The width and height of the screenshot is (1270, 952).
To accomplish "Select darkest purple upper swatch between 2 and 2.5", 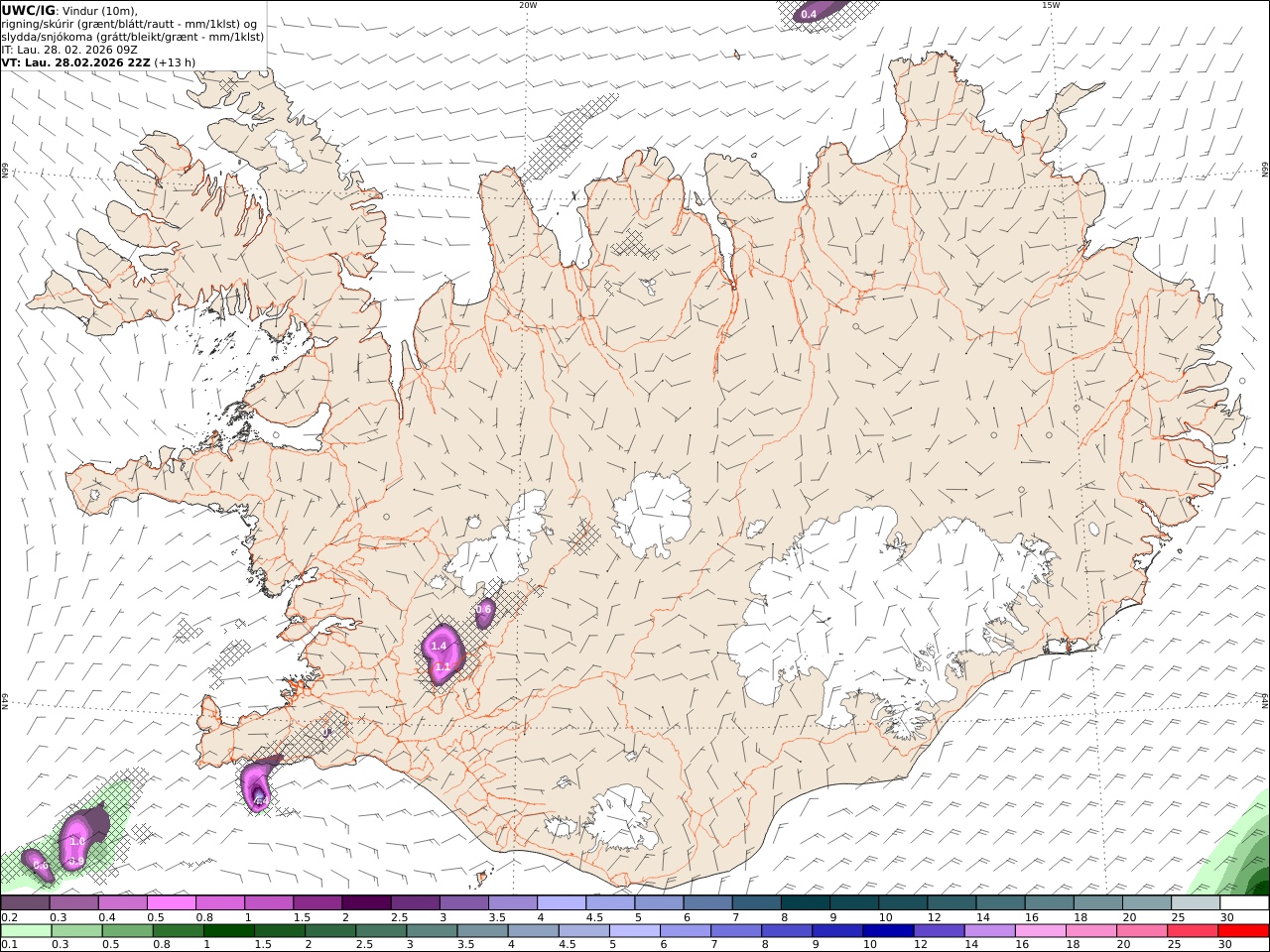I will [366, 903].
